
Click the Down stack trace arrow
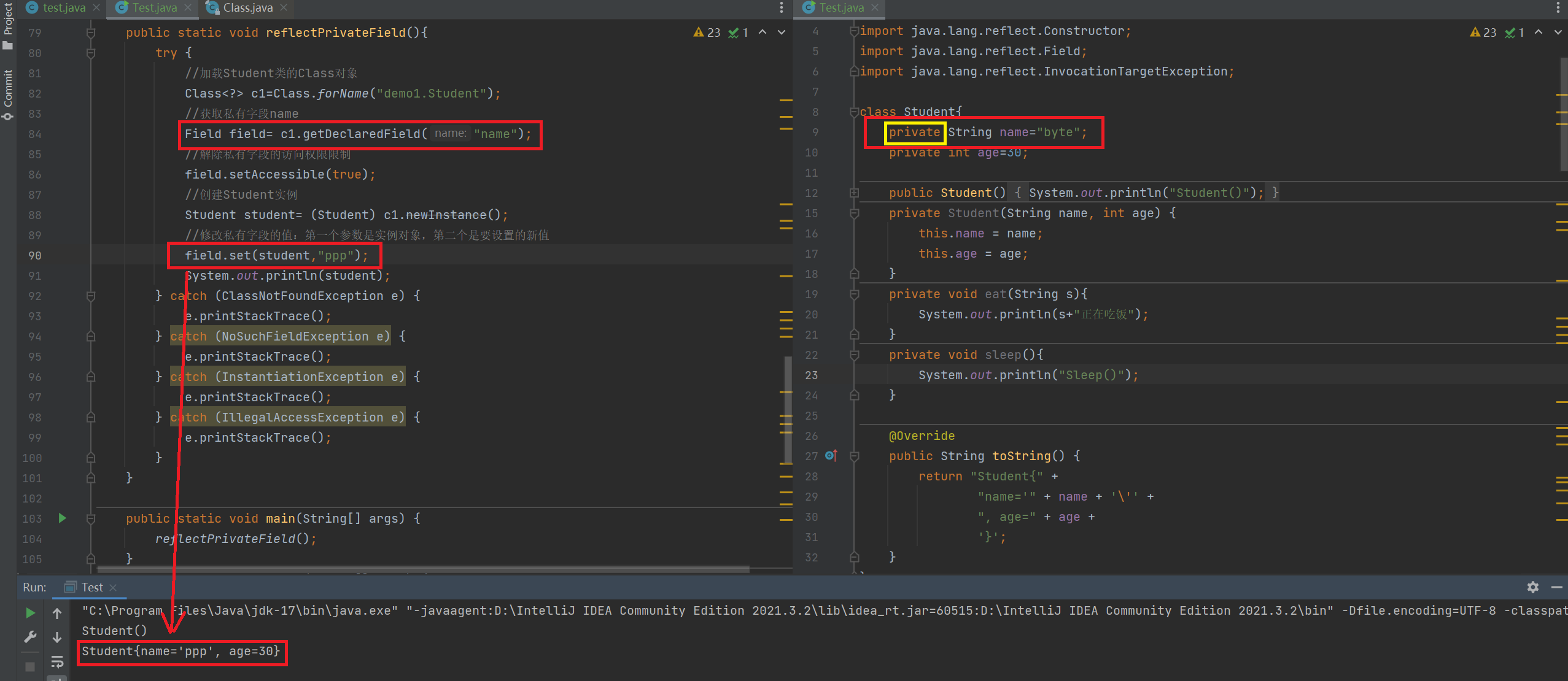coord(57,637)
